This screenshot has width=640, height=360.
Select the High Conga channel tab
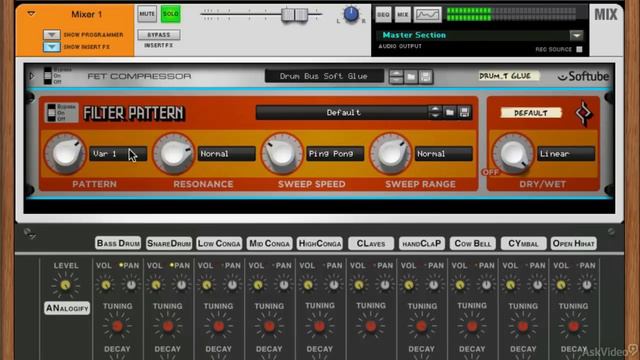320,243
